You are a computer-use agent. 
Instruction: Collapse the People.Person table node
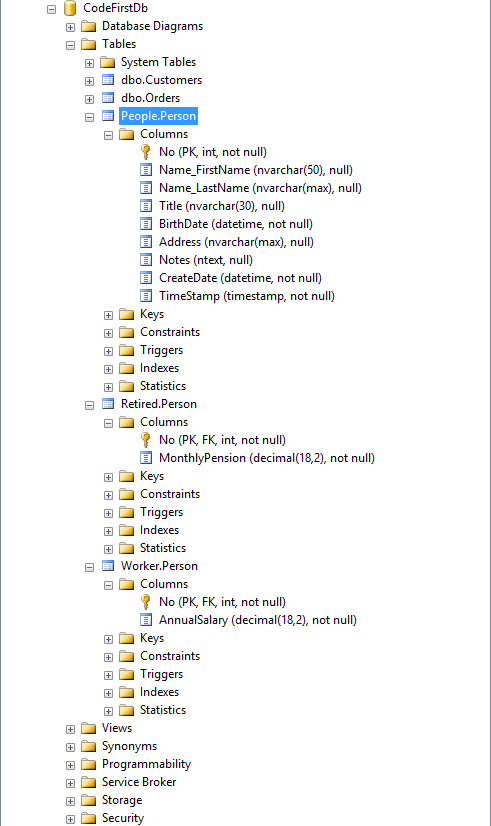(x=90, y=117)
